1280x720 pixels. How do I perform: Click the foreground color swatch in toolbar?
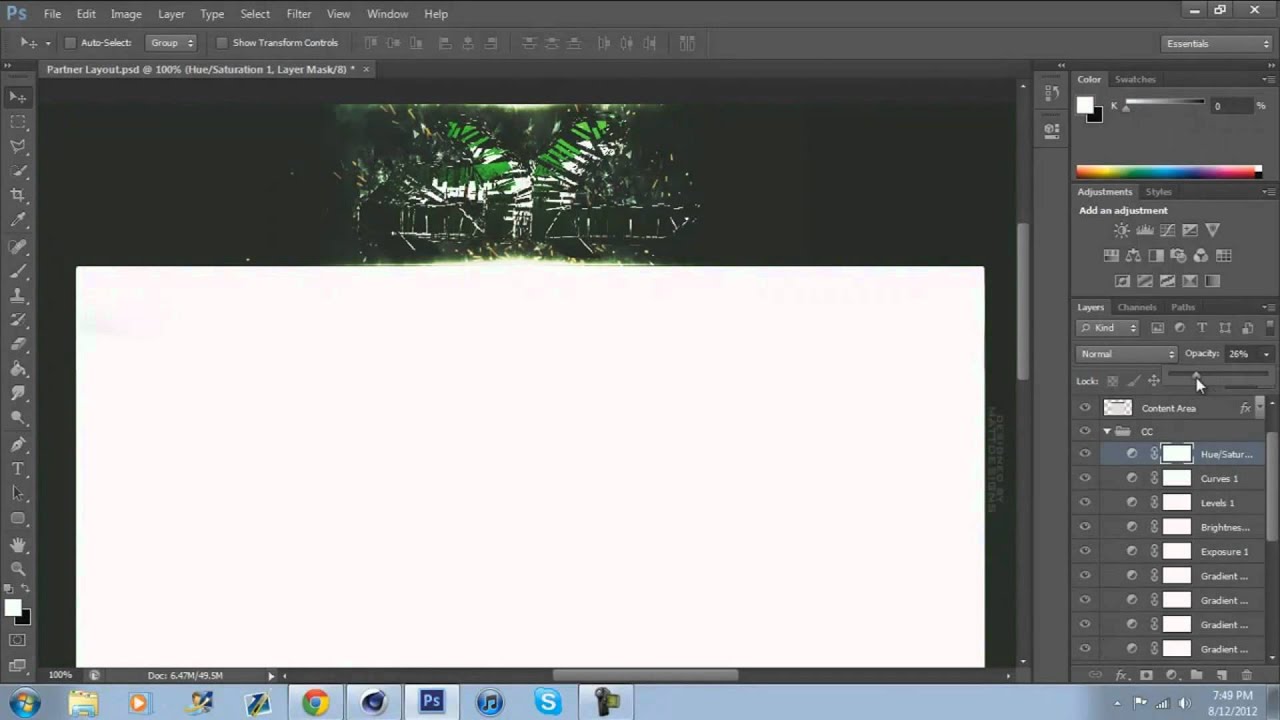pyautogui.click(x=12, y=608)
